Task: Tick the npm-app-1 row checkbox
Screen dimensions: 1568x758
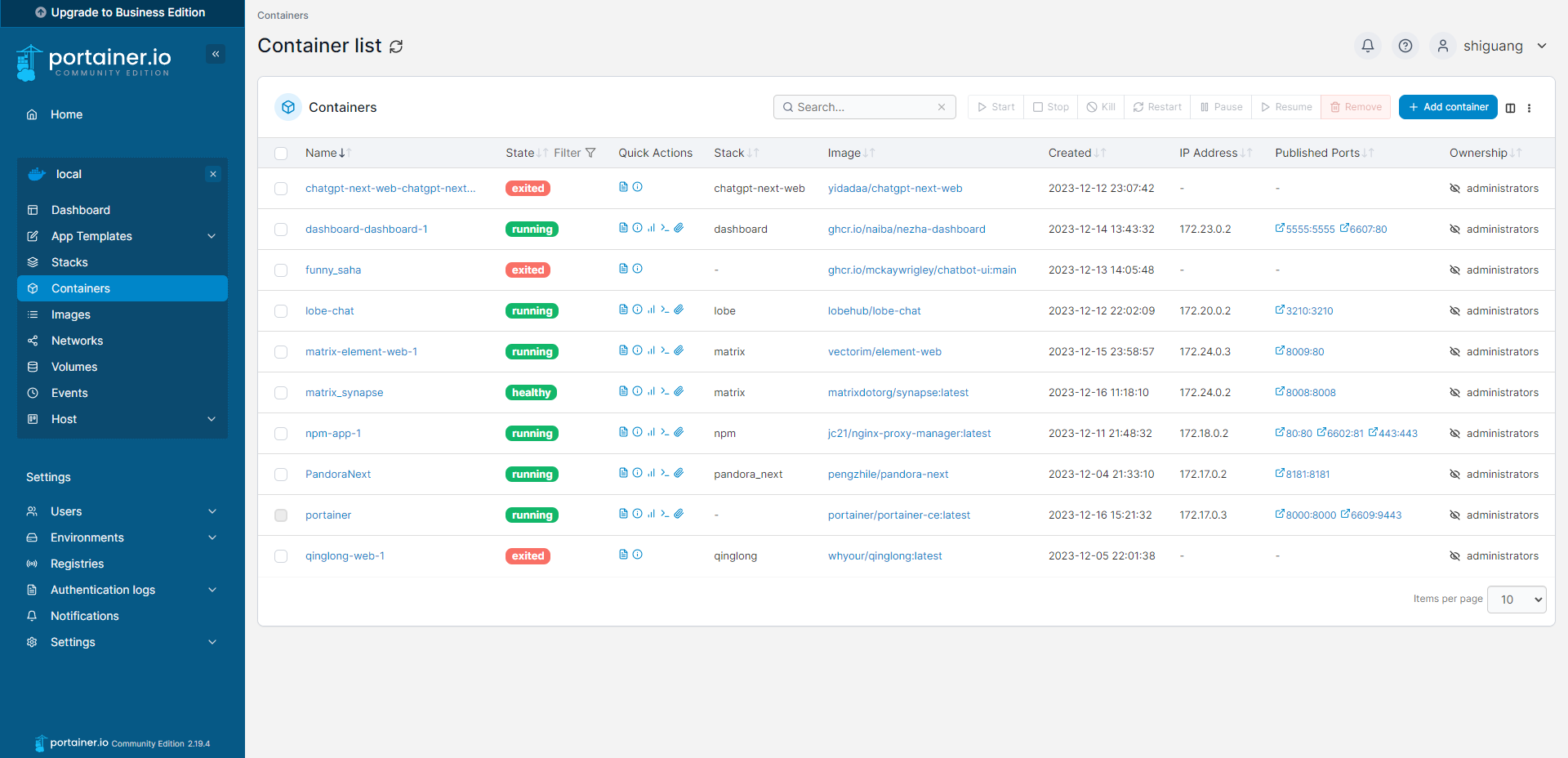Action: (281, 434)
